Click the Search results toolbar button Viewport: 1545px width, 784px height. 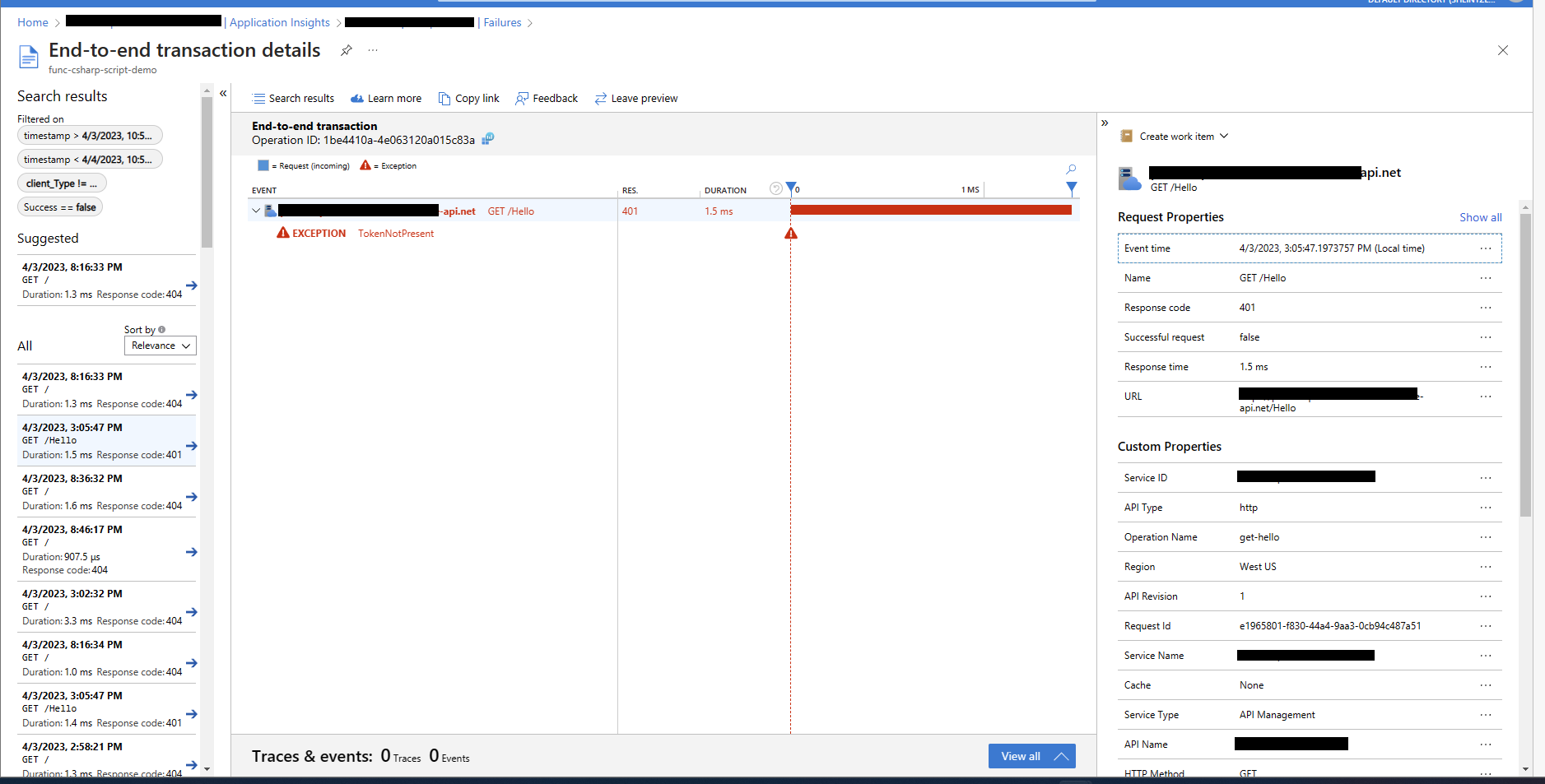point(293,99)
